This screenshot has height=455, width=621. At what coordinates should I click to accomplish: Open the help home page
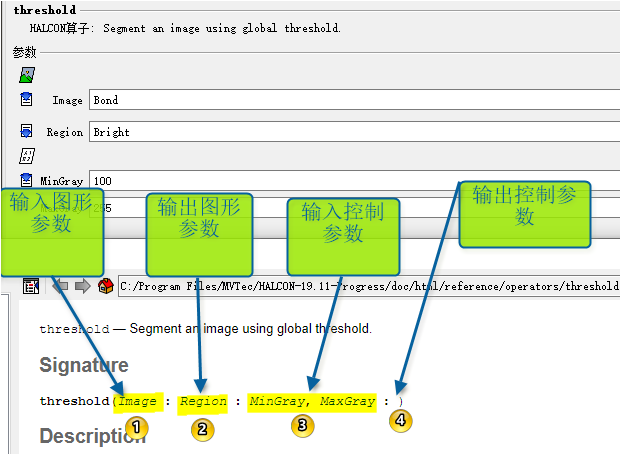click(105, 286)
